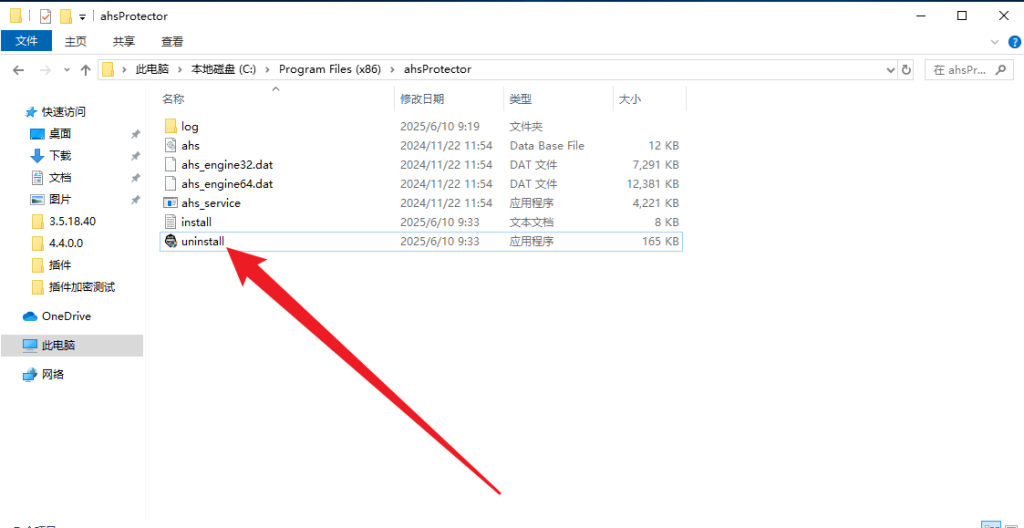Open the recent locations dropdown arrow
This screenshot has height=528, width=1024.
tap(66, 70)
